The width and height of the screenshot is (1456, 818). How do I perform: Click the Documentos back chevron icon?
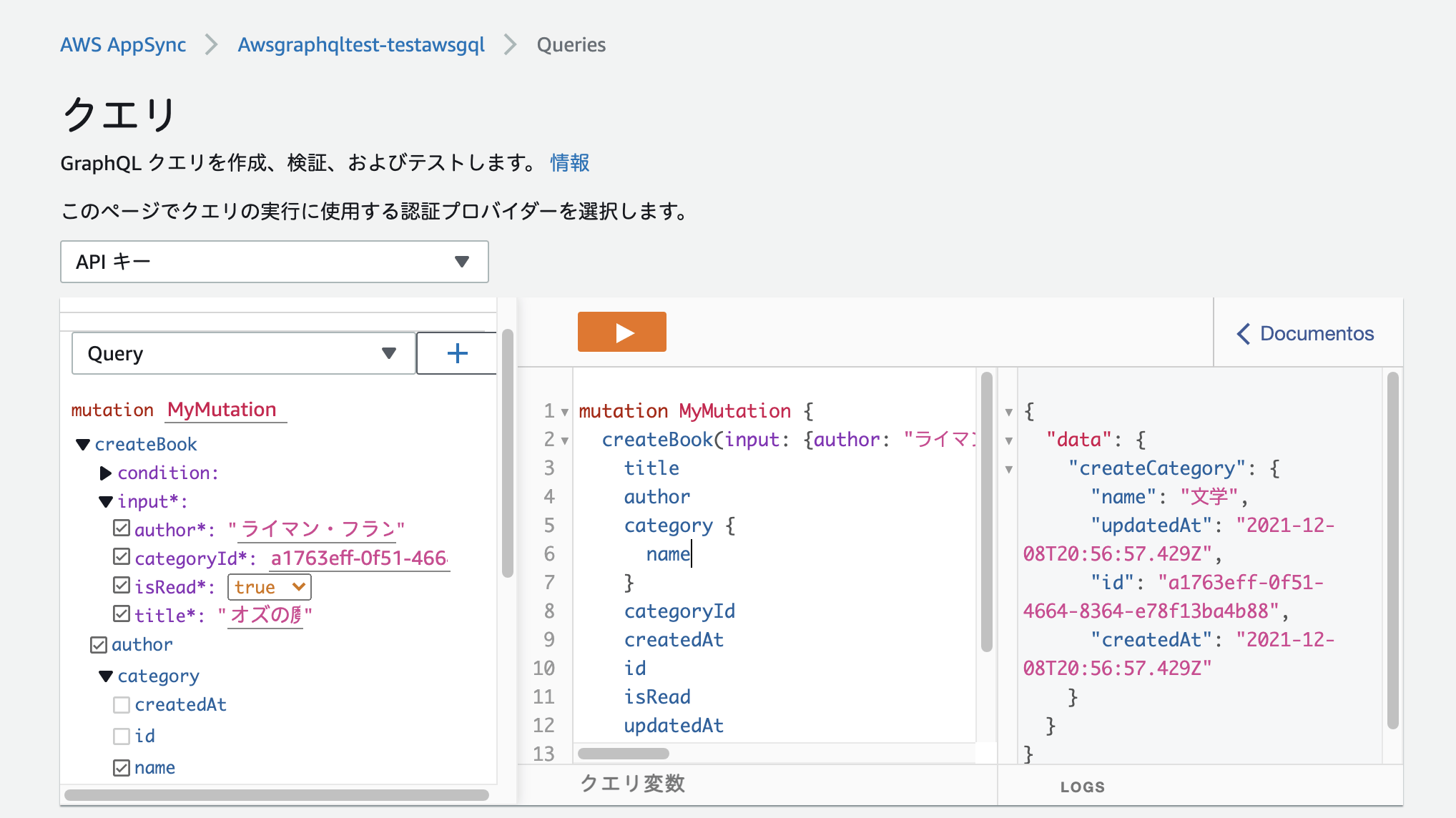coord(1244,333)
